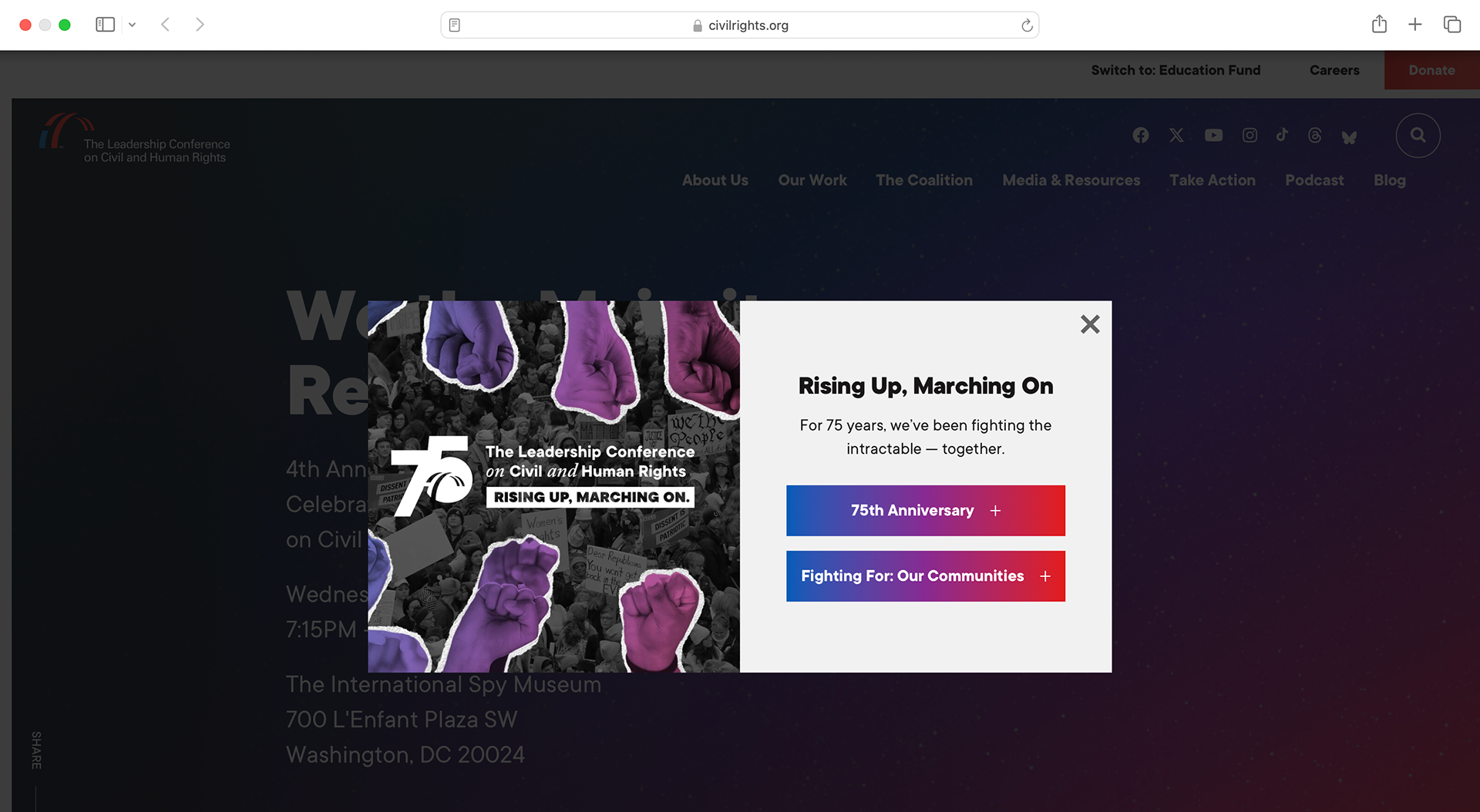Click the 'Rising Up, Marching On' heading
The height and width of the screenshot is (812, 1480).
click(x=926, y=386)
